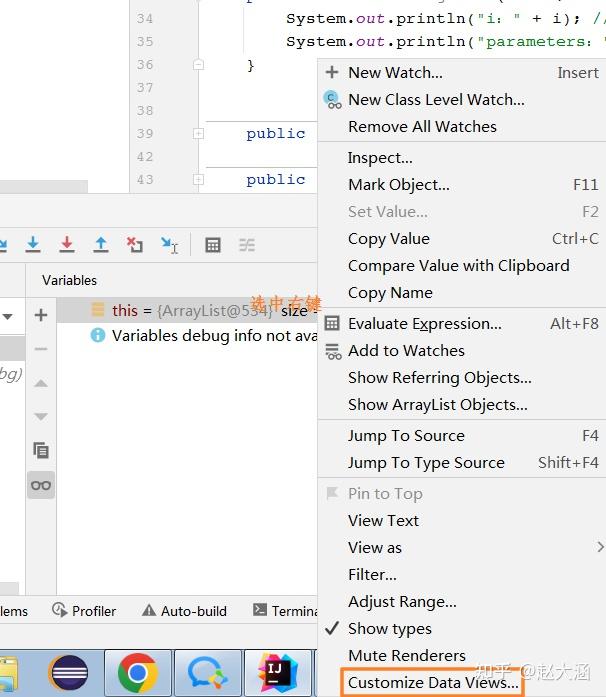Screen dimensions: 606x697
Task: Choose Add to Watches
Action: coord(462,351)
